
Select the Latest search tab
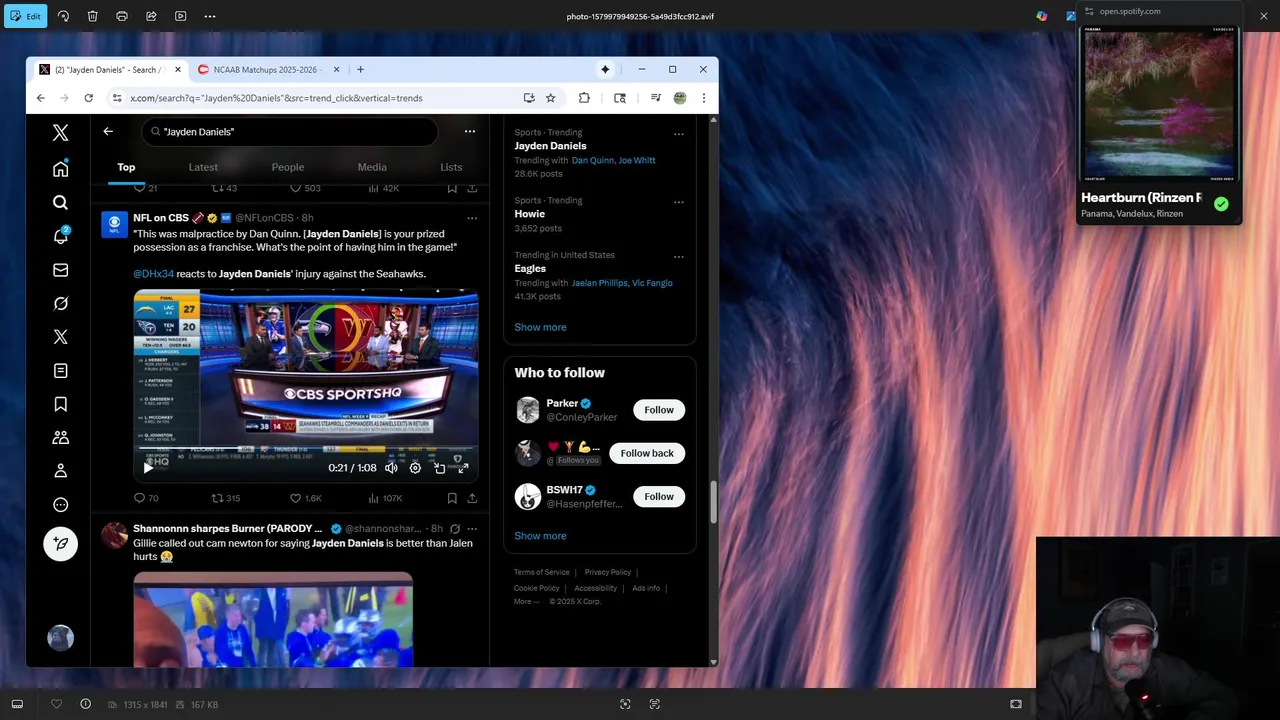tap(203, 167)
